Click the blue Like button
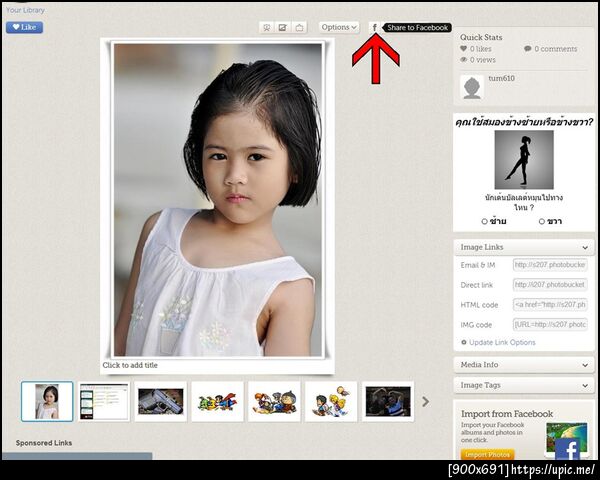Screen dimensions: 600x480 24,27
